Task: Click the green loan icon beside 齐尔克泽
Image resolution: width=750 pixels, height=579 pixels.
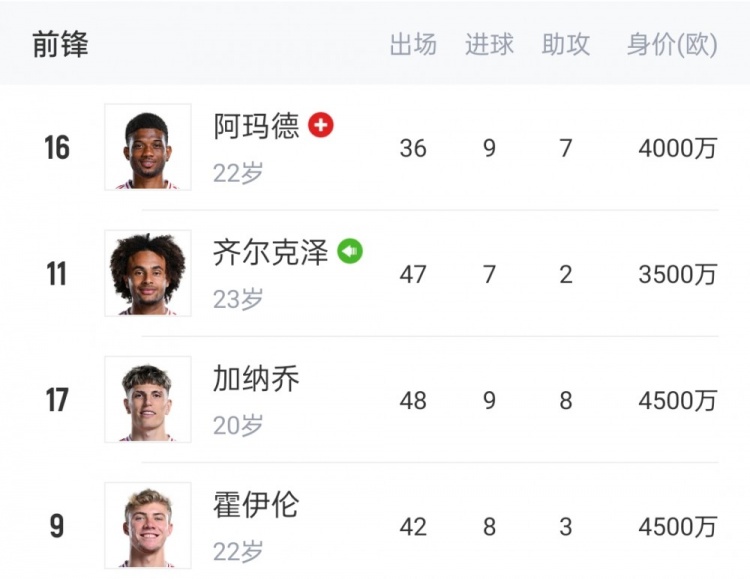Action: tap(350, 251)
